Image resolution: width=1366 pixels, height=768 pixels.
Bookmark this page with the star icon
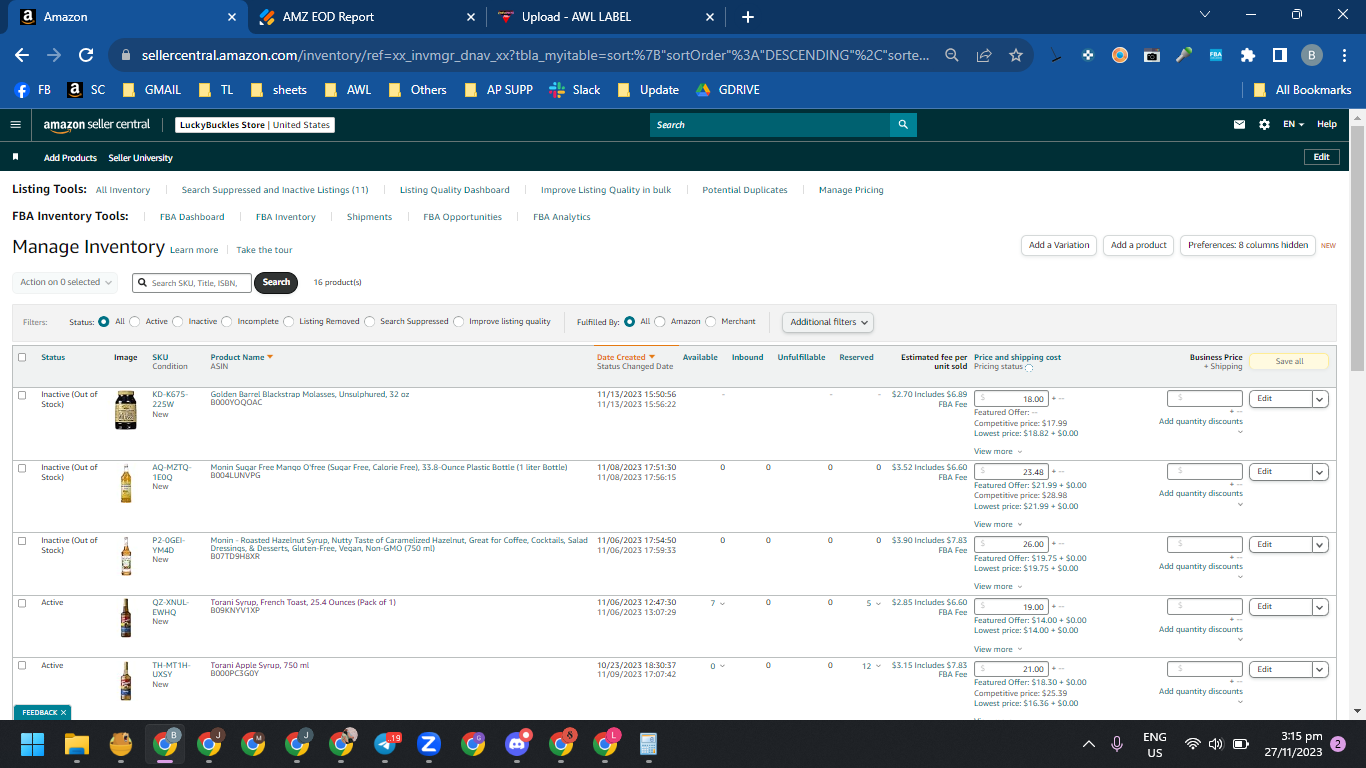(1016, 56)
